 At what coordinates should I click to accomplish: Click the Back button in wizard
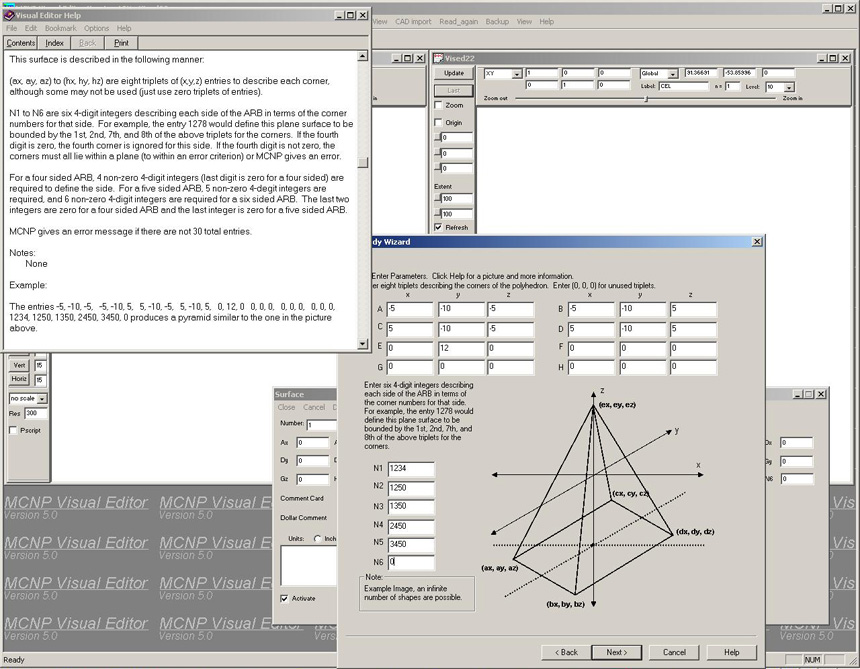tap(566, 653)
